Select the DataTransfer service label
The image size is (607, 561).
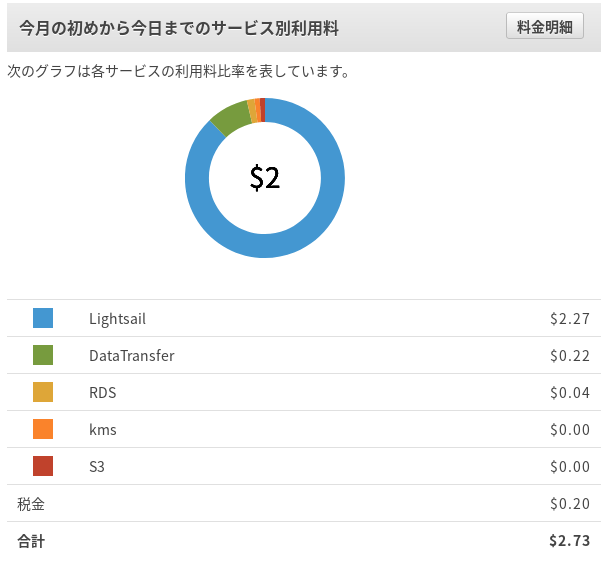tap(131, 356)
